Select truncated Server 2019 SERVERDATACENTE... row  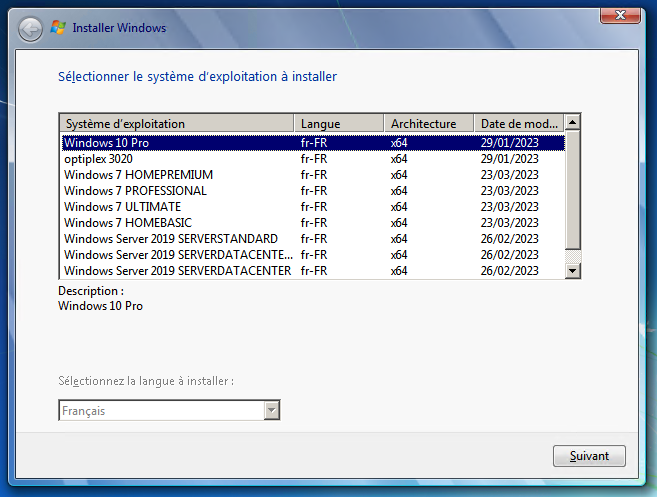178,255
